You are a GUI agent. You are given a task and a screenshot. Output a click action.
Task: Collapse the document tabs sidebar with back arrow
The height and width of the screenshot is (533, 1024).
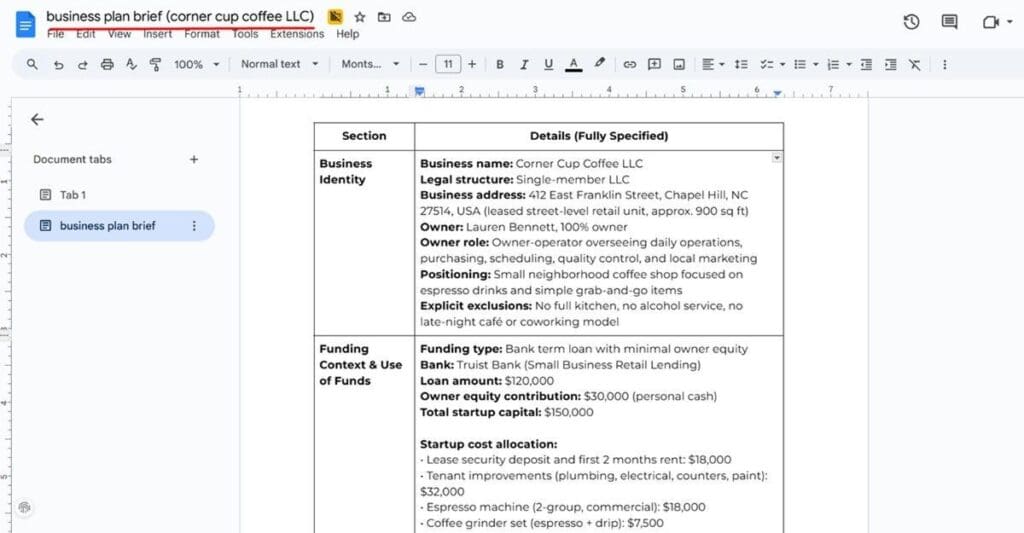coord(37,119)
